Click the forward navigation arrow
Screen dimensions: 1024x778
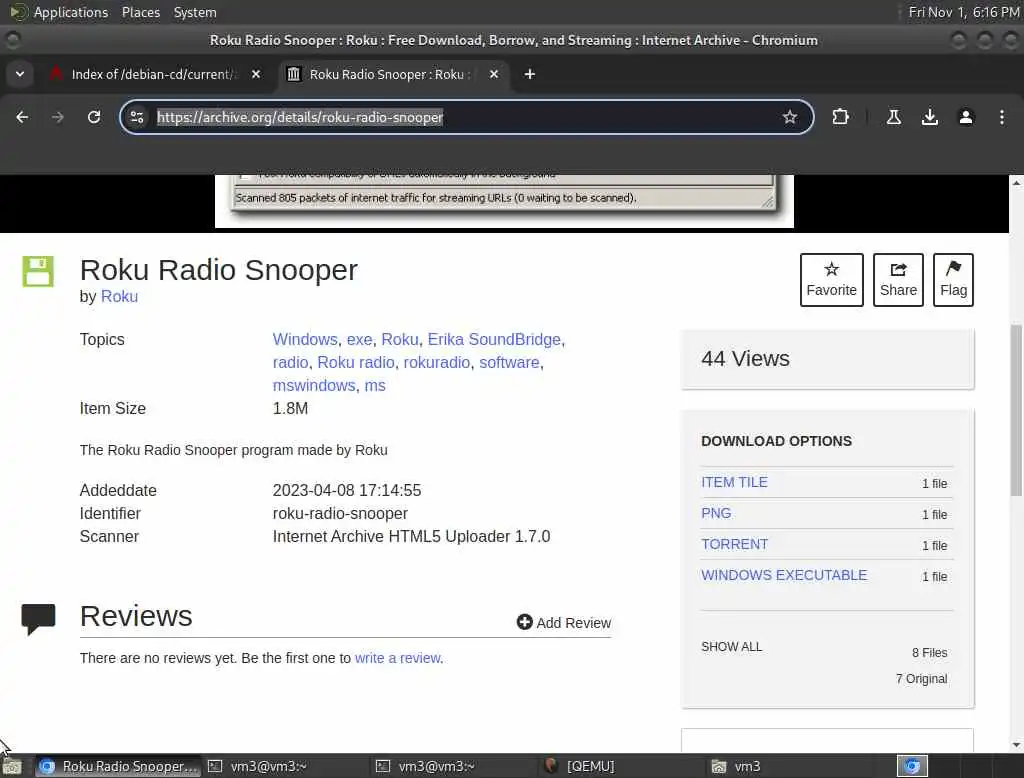(x=57, y=117)
